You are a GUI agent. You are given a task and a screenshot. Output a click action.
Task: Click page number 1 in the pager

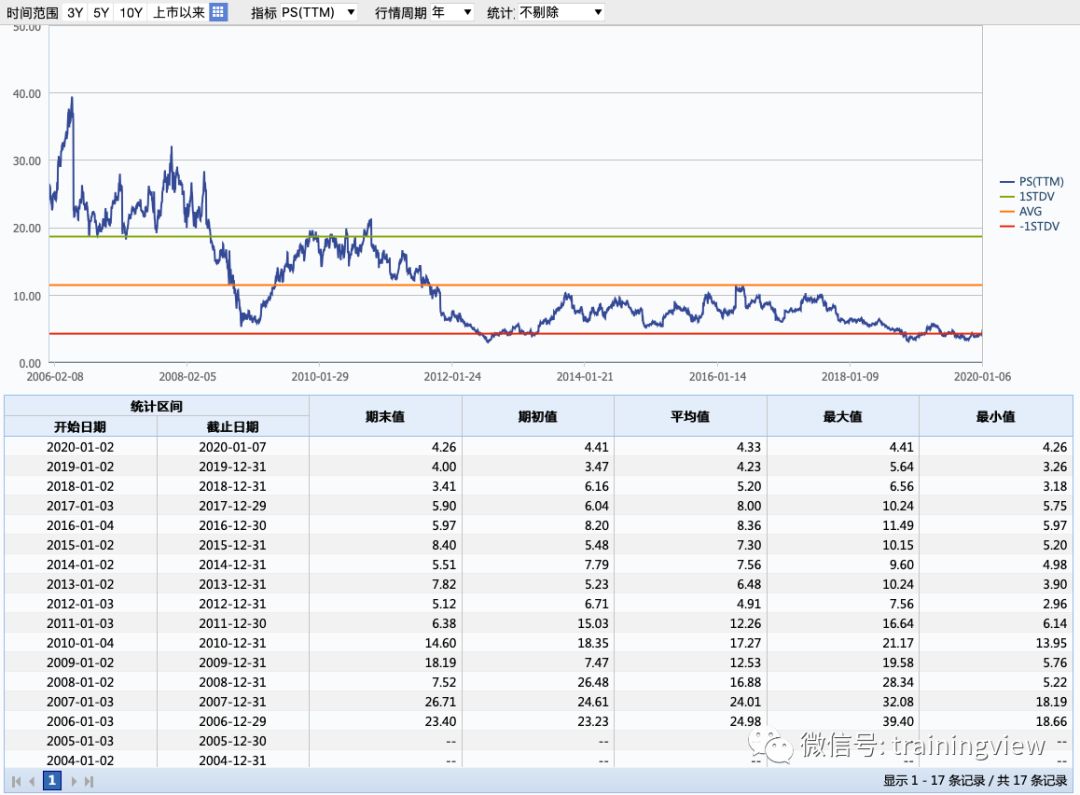pyautogui.click(x=52, y=780)
